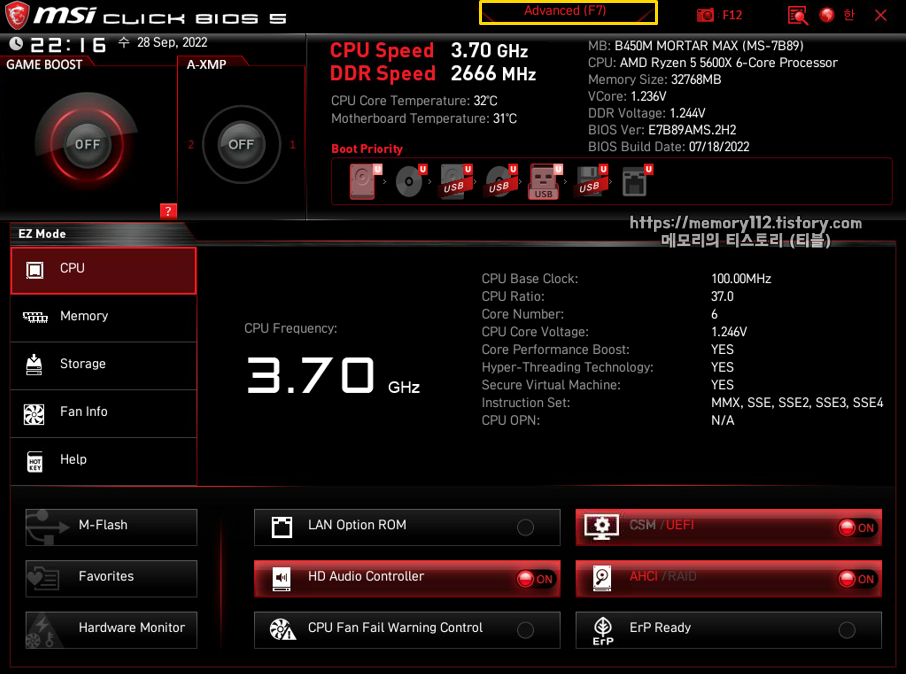Close the BIOS with the X button
Viewport: 906px width, 674px height.
(x=881, y=16)
